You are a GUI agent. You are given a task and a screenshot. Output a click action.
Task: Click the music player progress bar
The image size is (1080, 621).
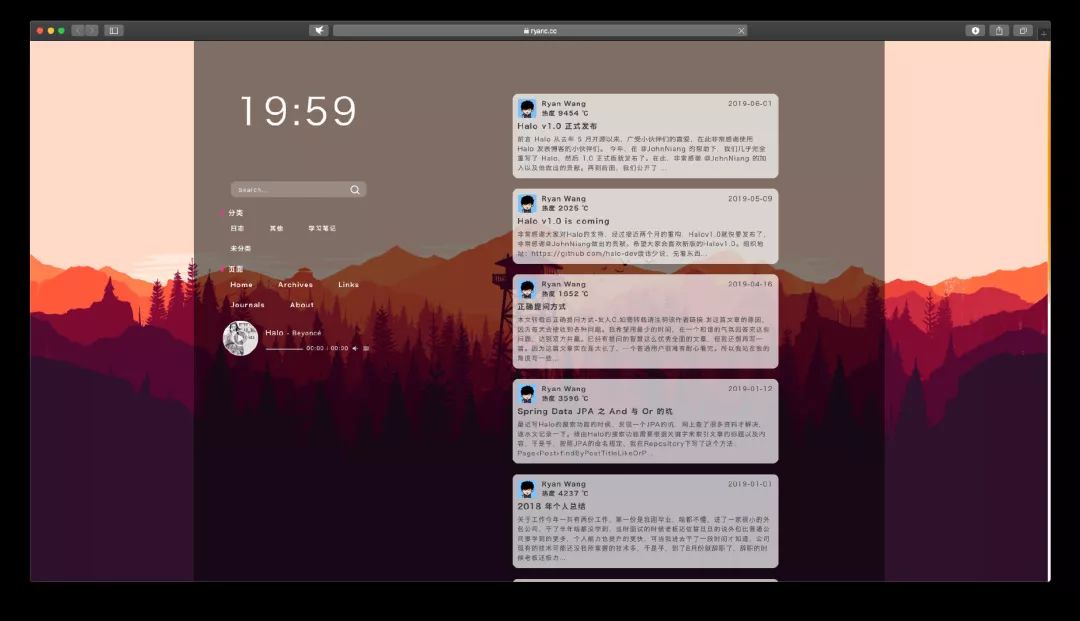point(284,349)
